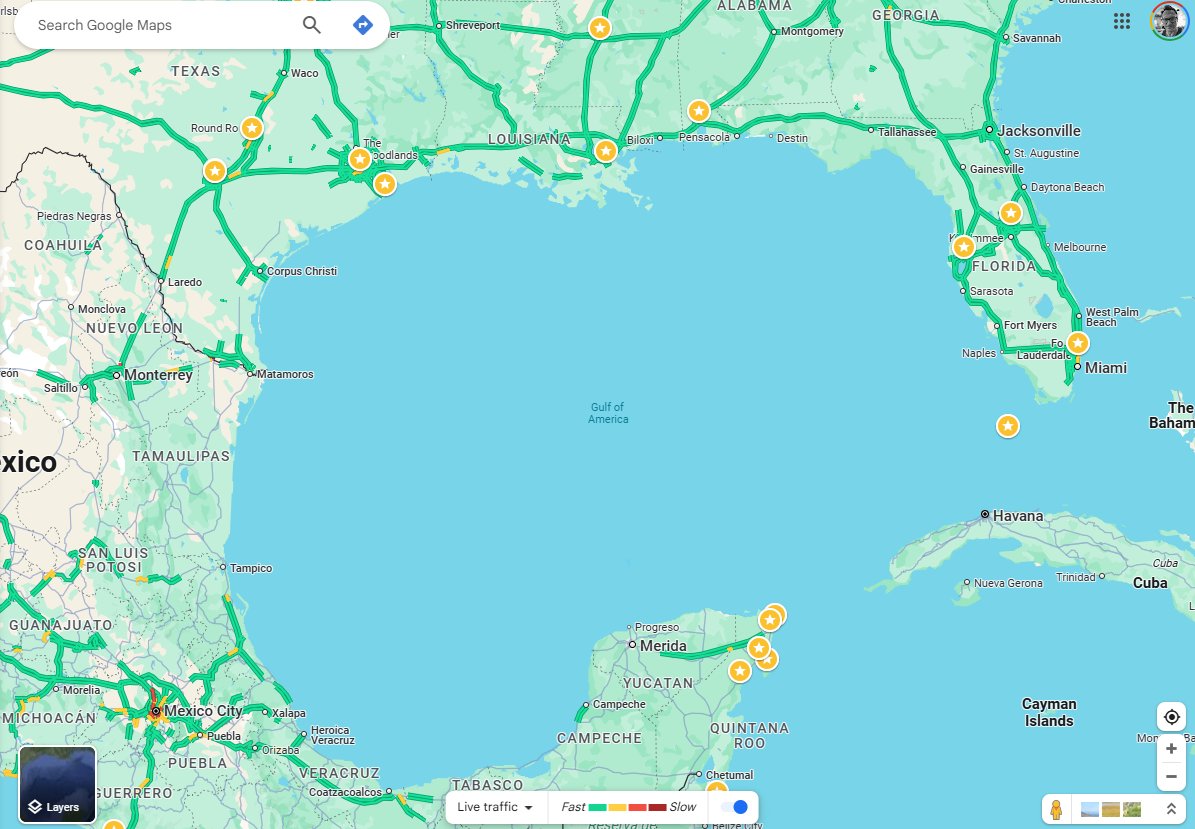Screen dimensions: 1195x829
Task: Zoom in with the plus button
Action: 1171,748
